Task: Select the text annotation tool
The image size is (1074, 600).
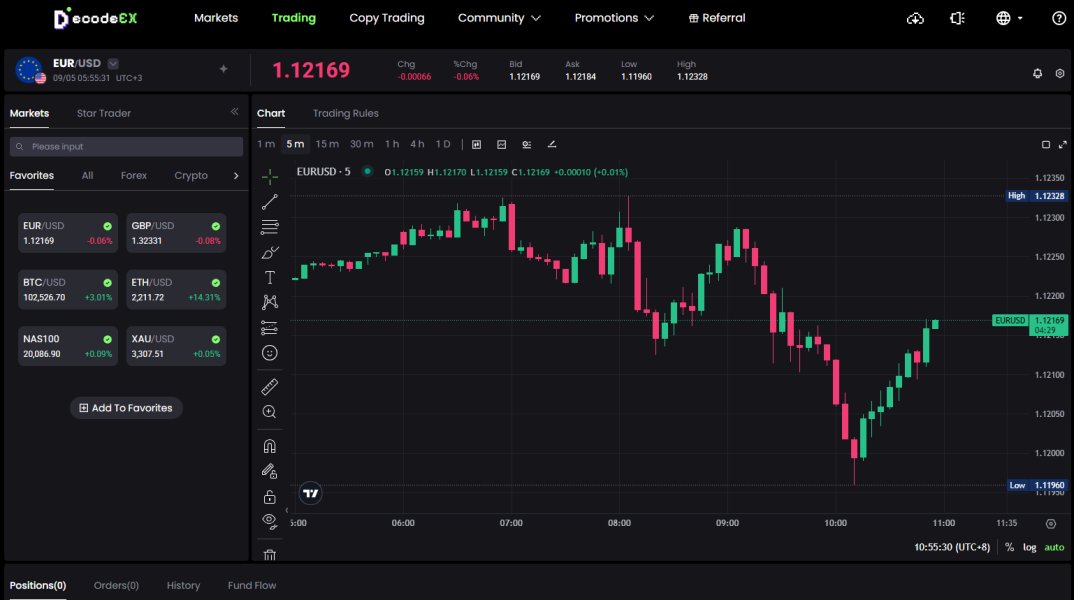Action: 269,277
